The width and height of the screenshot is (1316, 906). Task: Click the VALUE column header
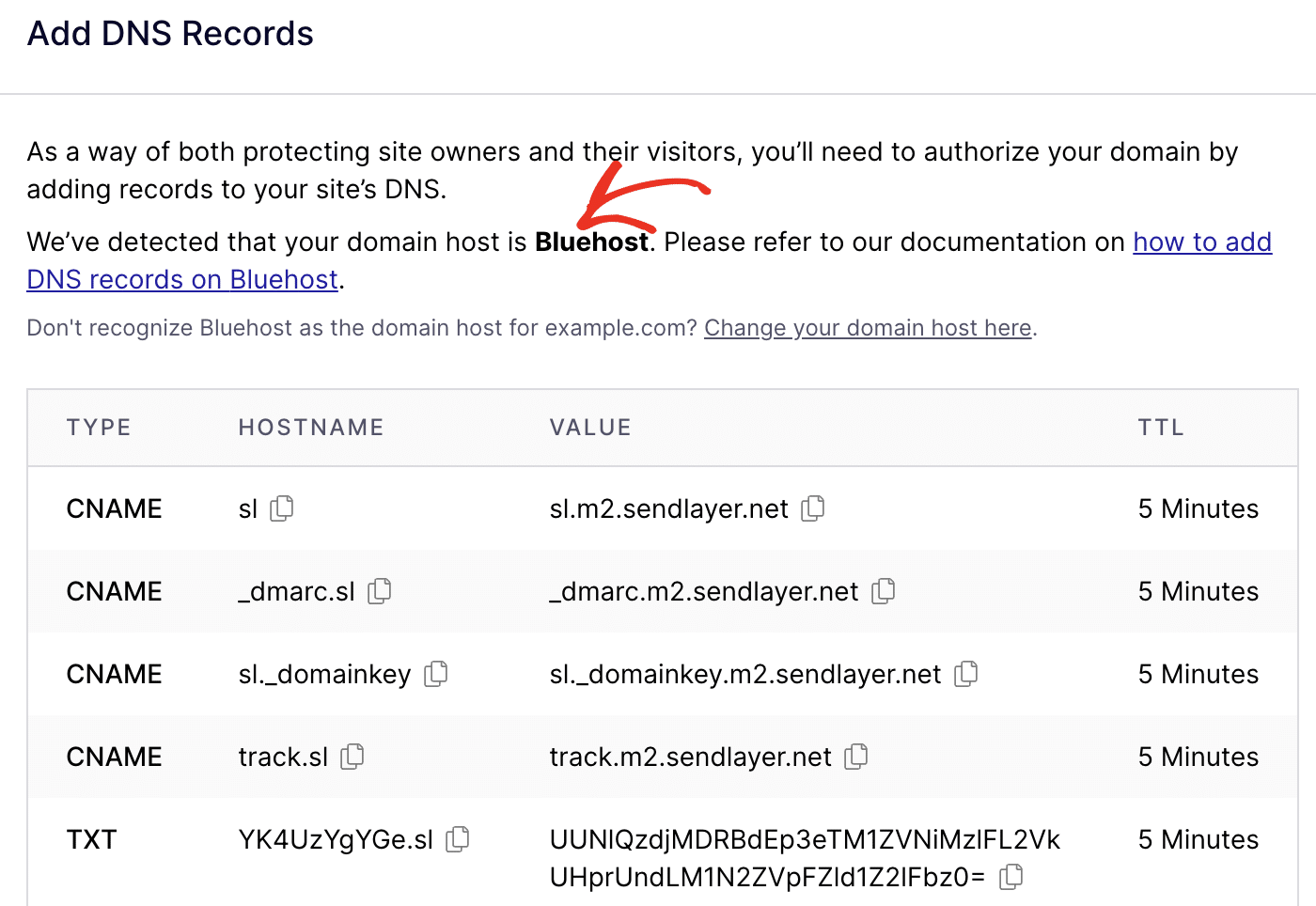click(x=590, y=427)
